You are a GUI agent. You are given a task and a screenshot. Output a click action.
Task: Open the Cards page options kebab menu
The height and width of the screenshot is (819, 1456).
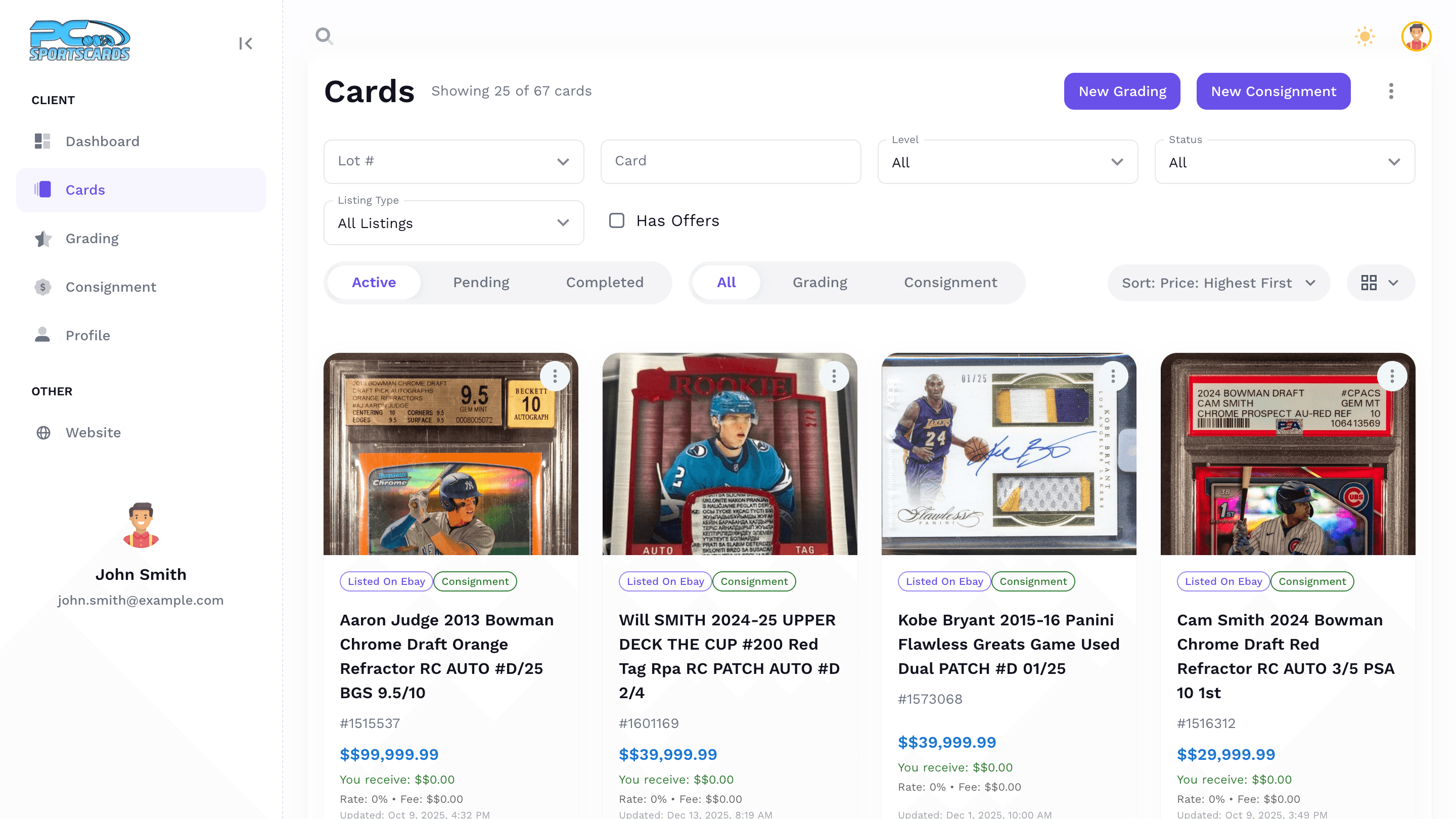(1391, 91)
